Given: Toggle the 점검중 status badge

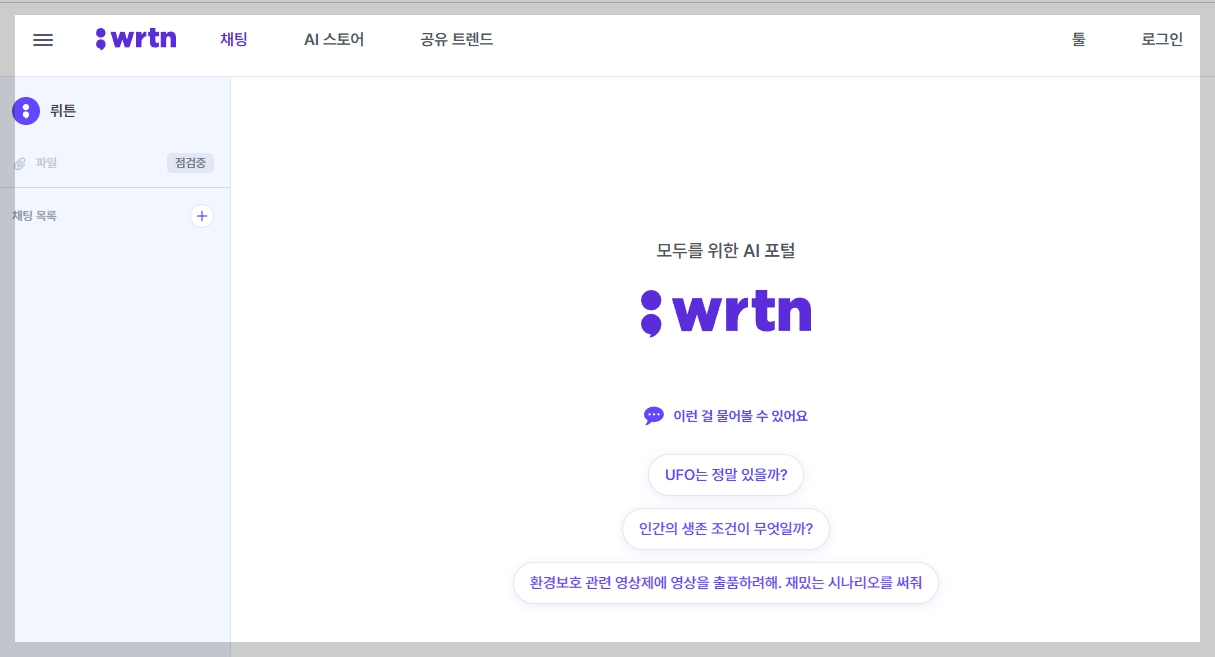Looking at the screenshot, I should pyautogui.click(x=190, y=163).
